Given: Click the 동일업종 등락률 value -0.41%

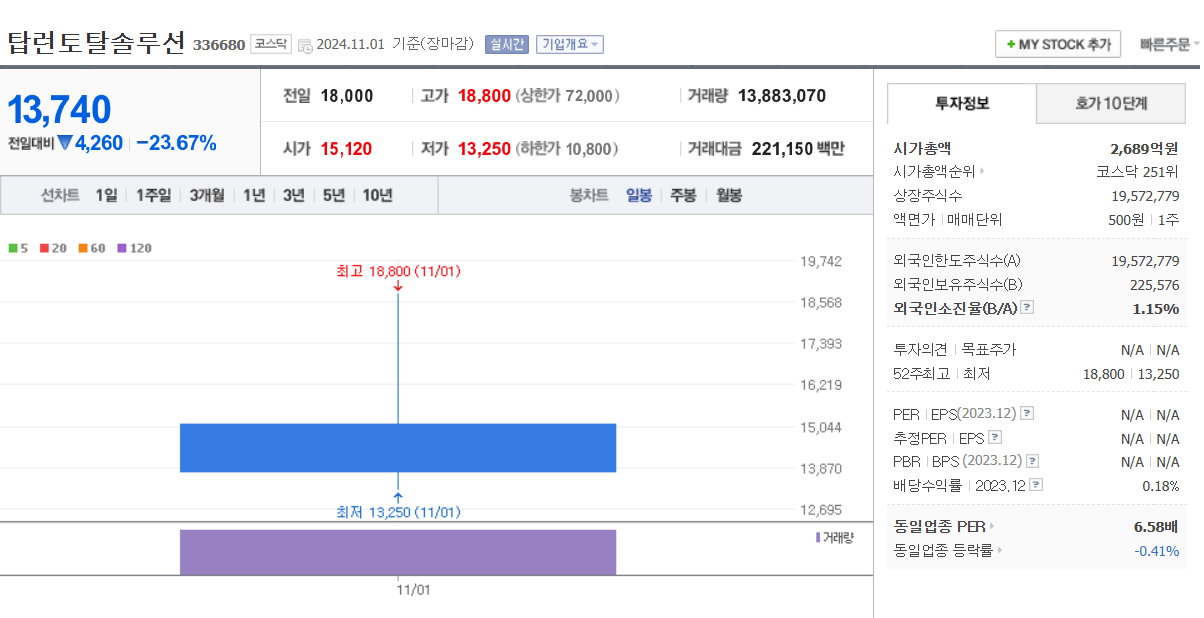Looking at the screenshot, I should pyautogui.click(x=1157, y=550).
